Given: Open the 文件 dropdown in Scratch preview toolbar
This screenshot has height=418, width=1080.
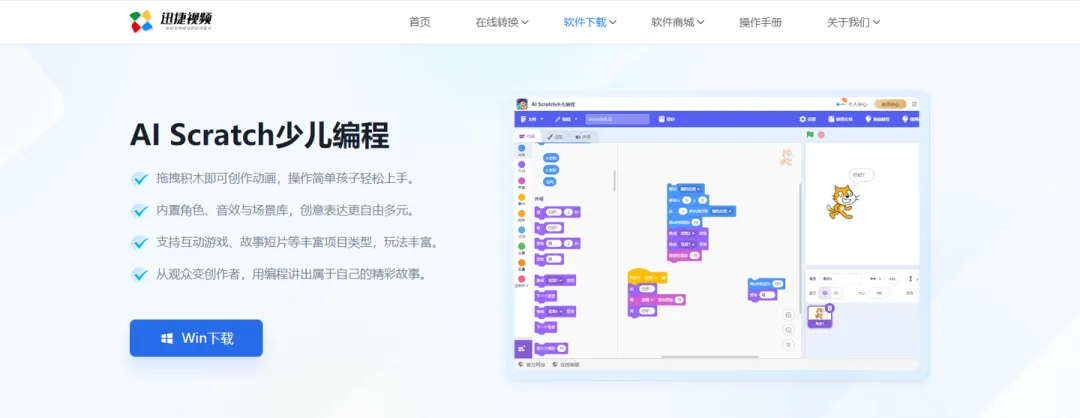Looking at the screenshot, I should click(x=532, y=119).
